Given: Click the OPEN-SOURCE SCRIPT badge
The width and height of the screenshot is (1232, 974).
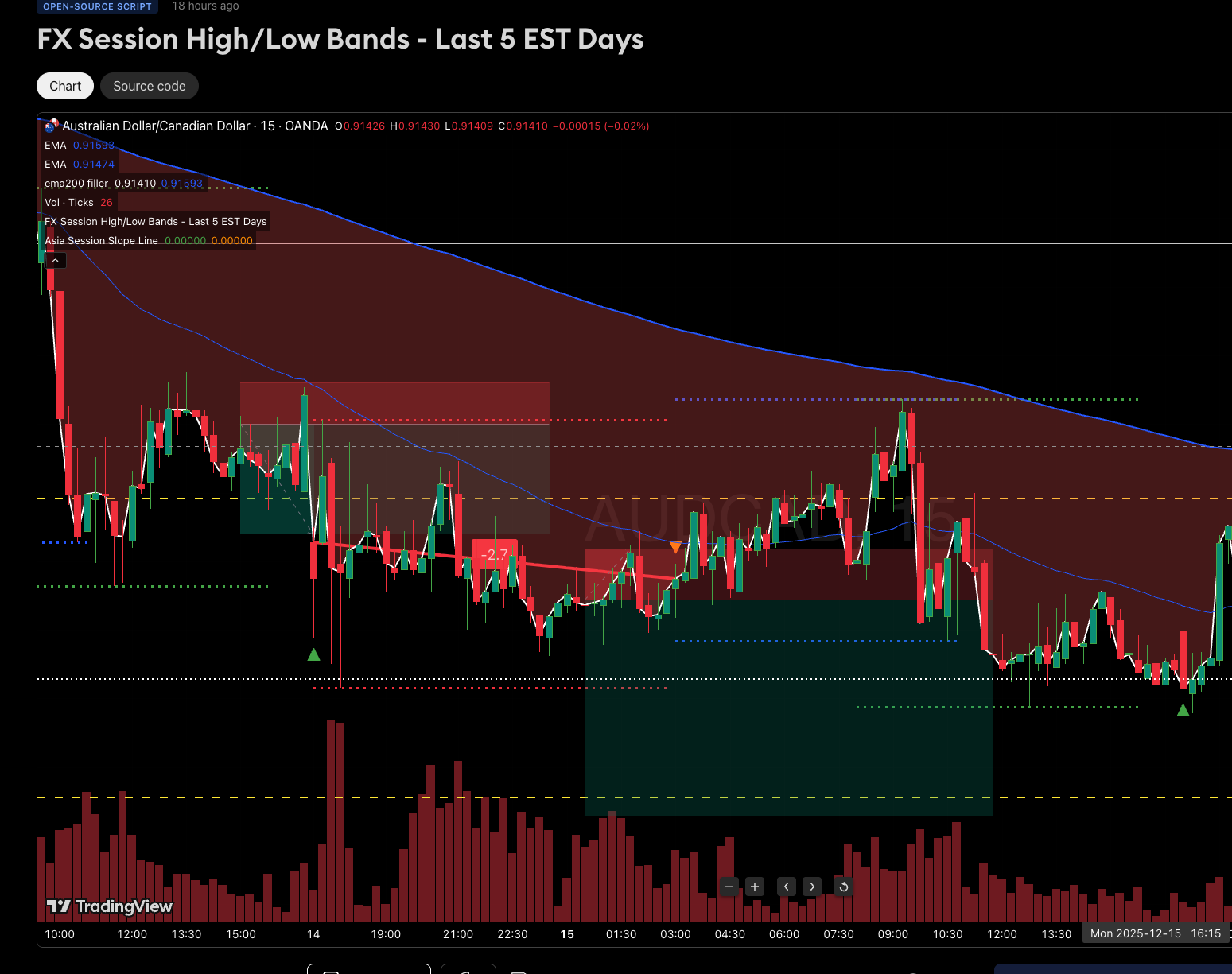Looking at the screenshot, I should [97, 6].
